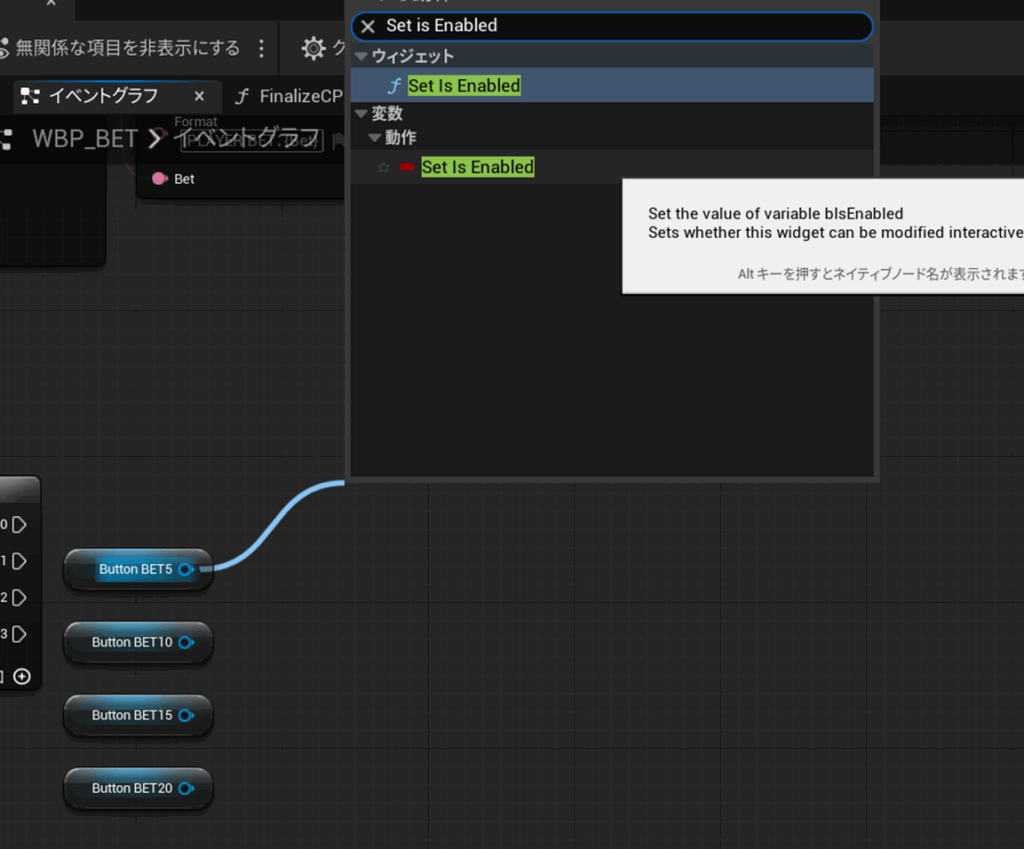Click the Set is Enabled search field

[620, 26]
